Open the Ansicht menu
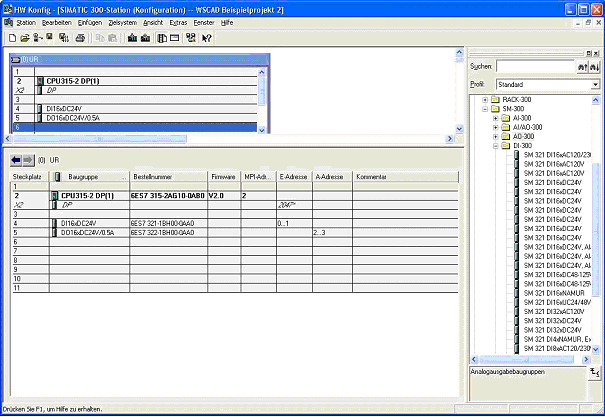This screenshot has height=417, width=605. tap(153, 23)
